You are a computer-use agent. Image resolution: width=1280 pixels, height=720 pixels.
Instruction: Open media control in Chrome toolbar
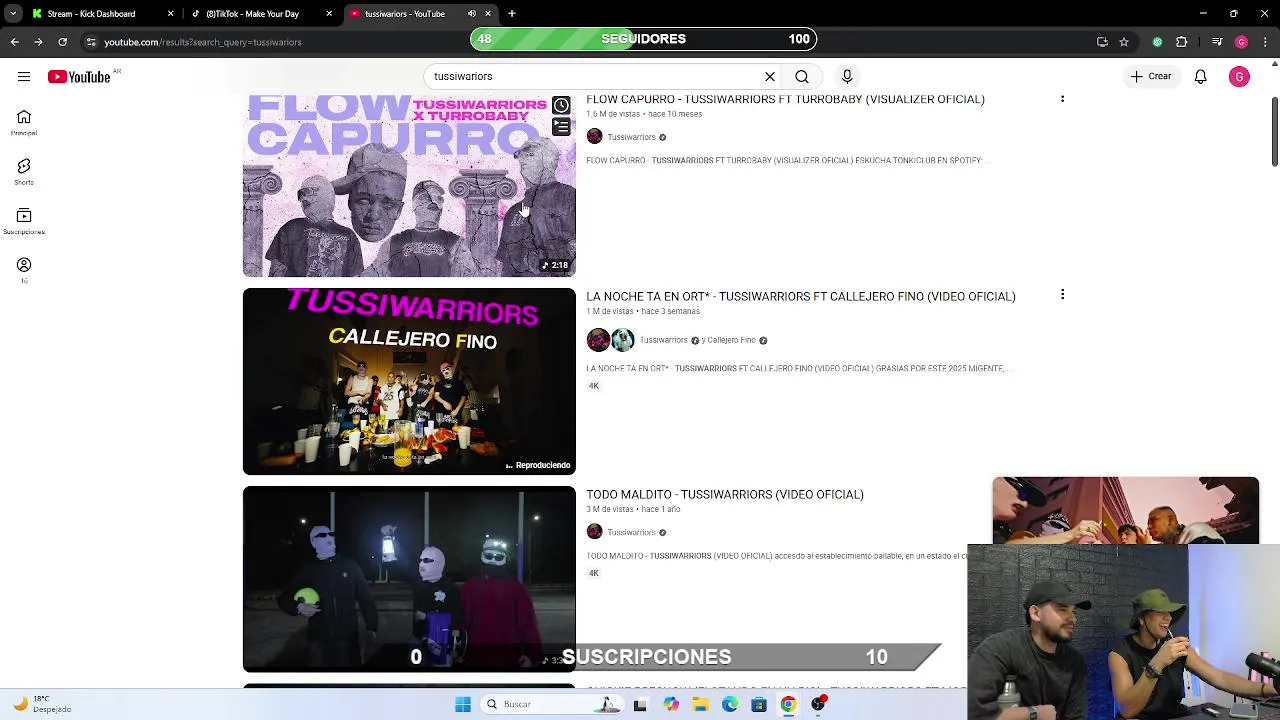[x=1217, y=42]
